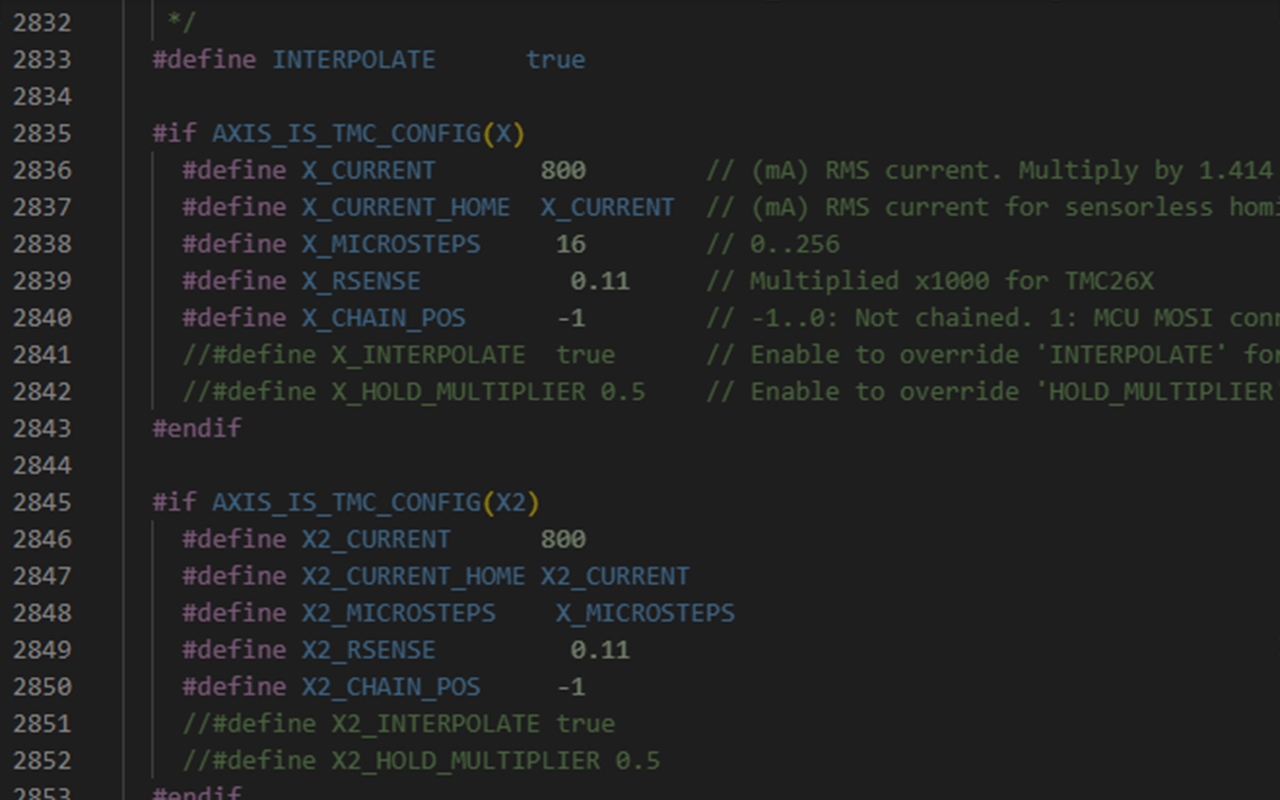Click line number 2845 in the gutter

point(42,503)
